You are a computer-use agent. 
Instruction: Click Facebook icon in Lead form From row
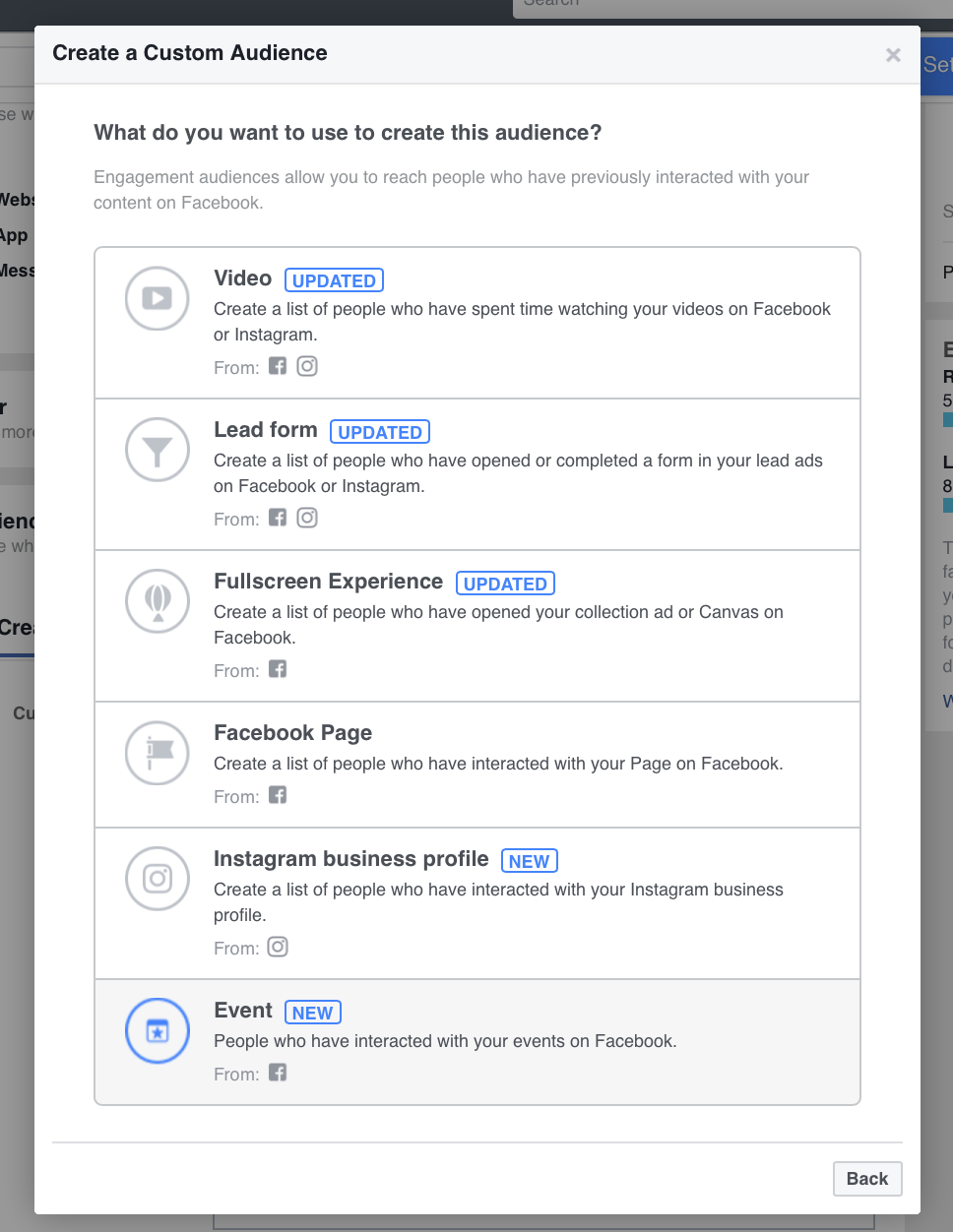tap(278, 518)
